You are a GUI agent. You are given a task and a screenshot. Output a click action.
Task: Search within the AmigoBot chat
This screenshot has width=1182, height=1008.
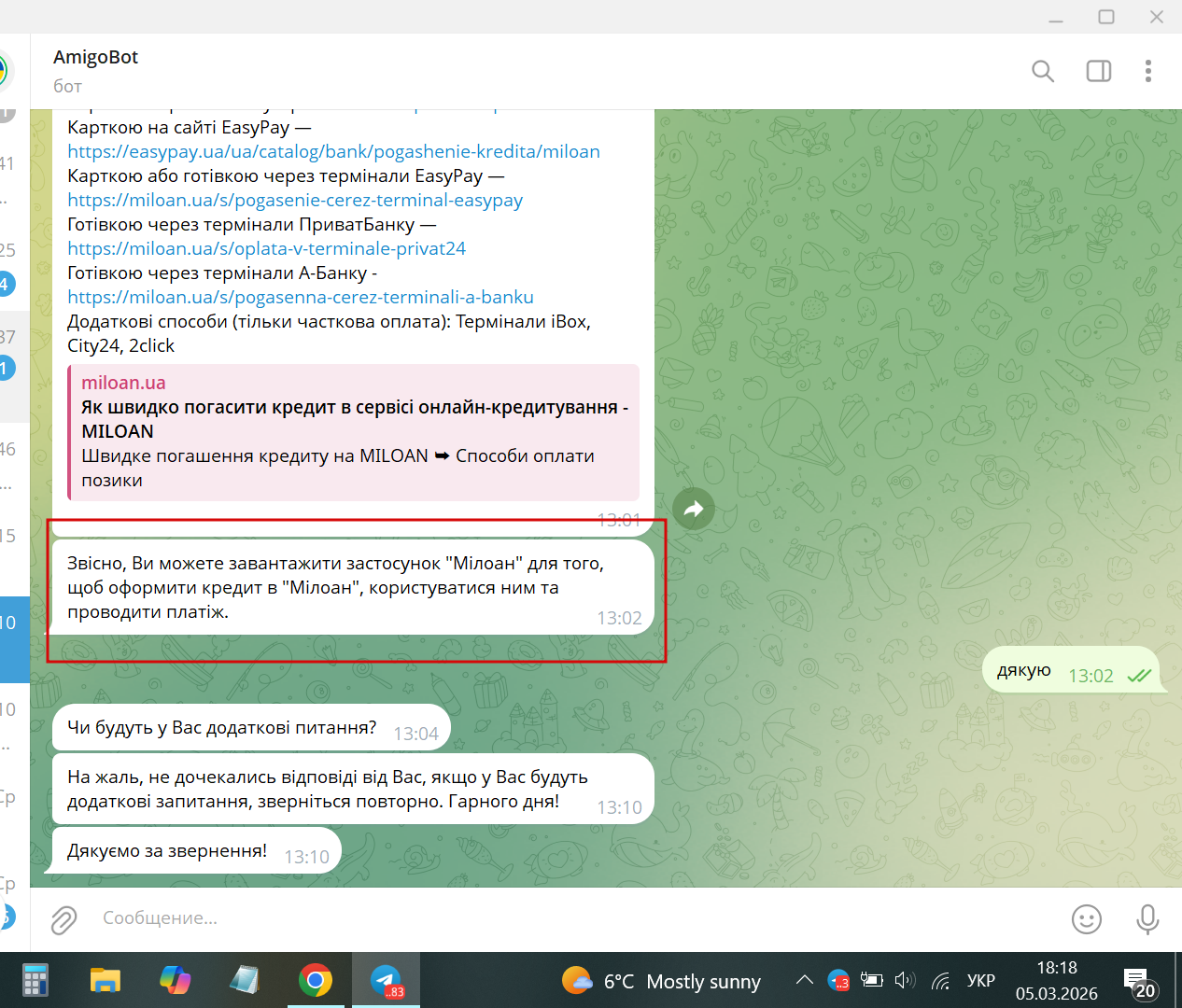(1043, 71)
